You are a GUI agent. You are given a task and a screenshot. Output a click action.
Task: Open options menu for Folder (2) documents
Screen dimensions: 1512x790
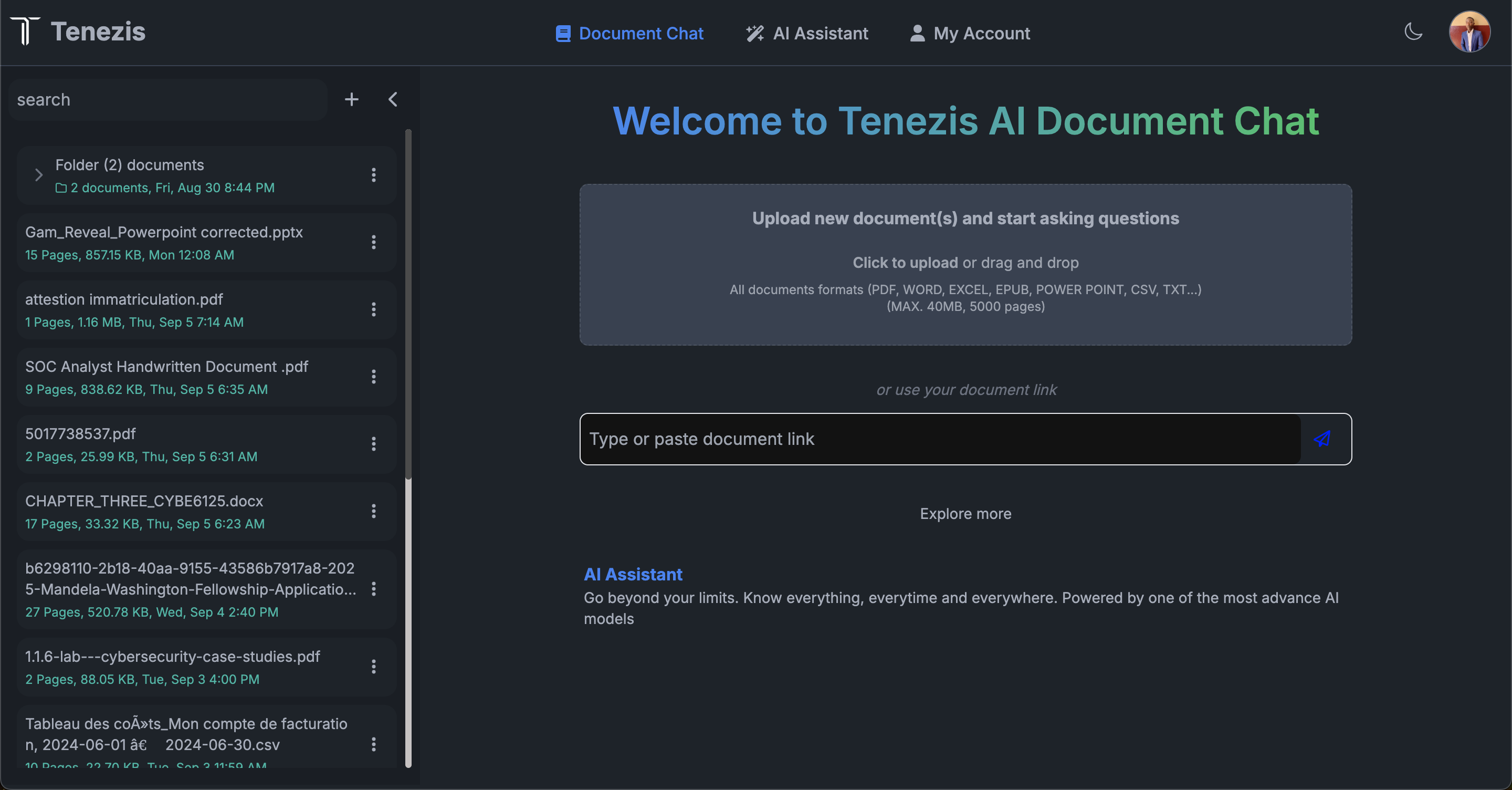click(373, 175)
